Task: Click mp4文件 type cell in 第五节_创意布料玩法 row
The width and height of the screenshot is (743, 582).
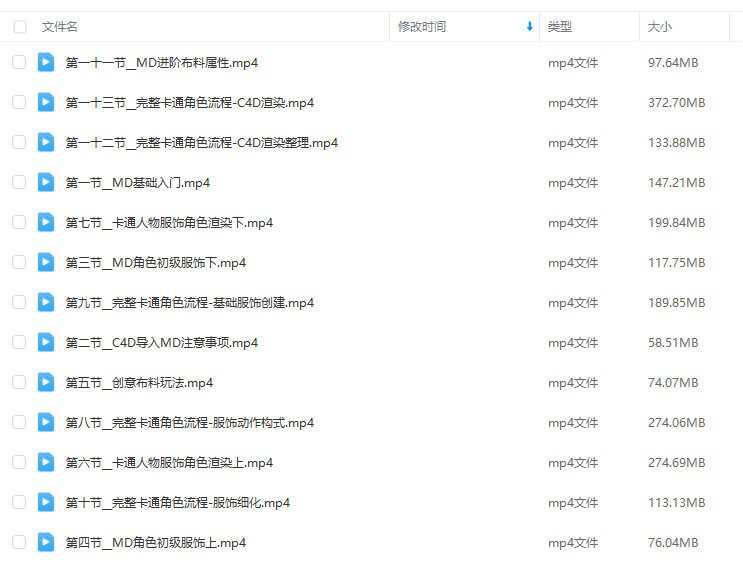Action: tap(573, 382)
